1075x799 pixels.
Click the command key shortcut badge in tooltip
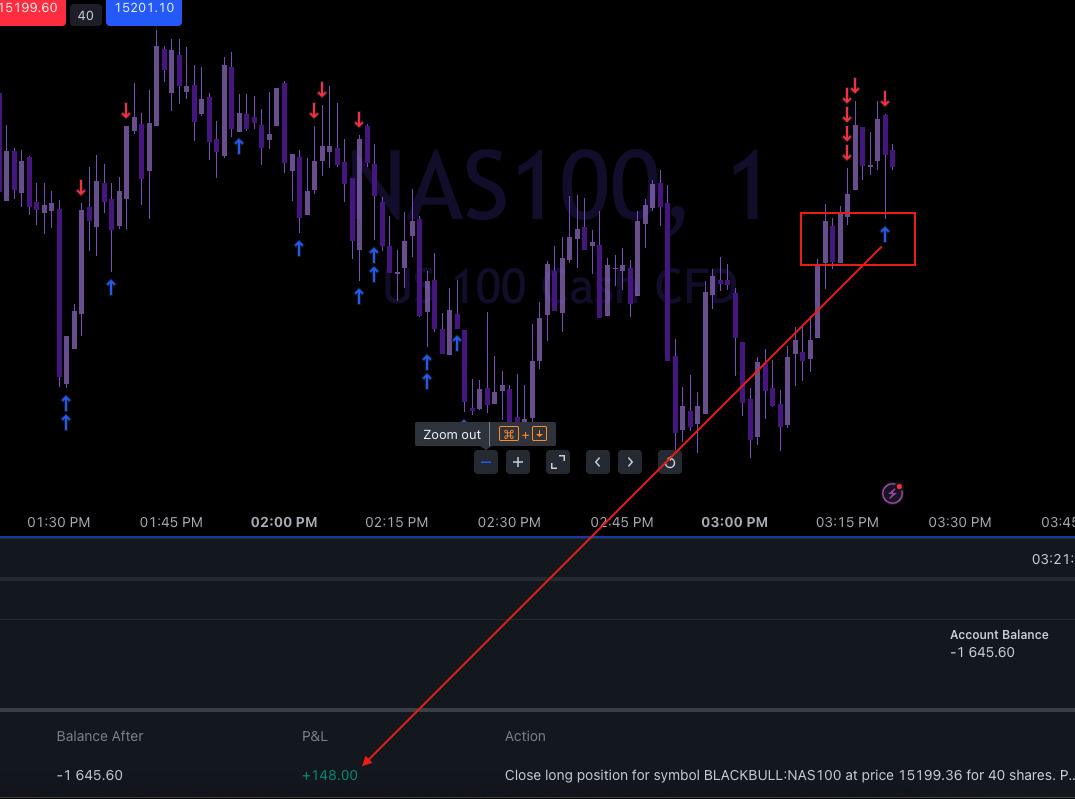tap(509, 433)
